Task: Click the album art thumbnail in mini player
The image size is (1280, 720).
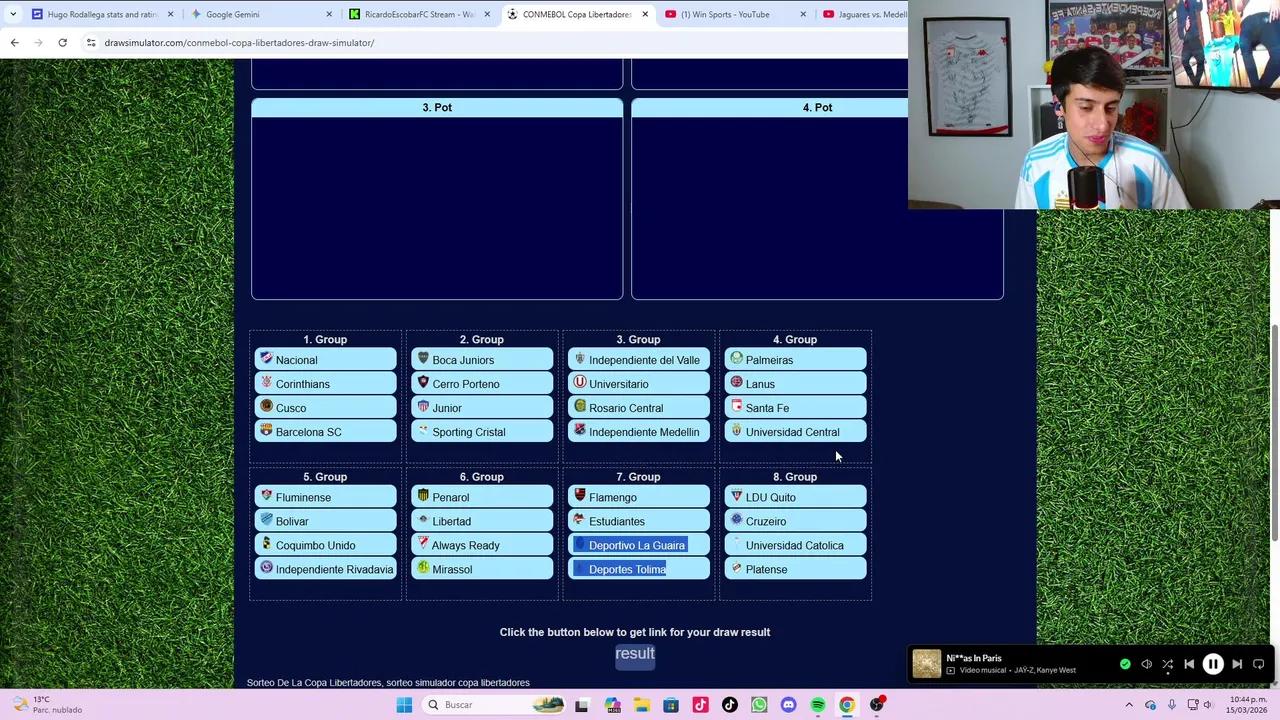Action: [x=927, y=664]
